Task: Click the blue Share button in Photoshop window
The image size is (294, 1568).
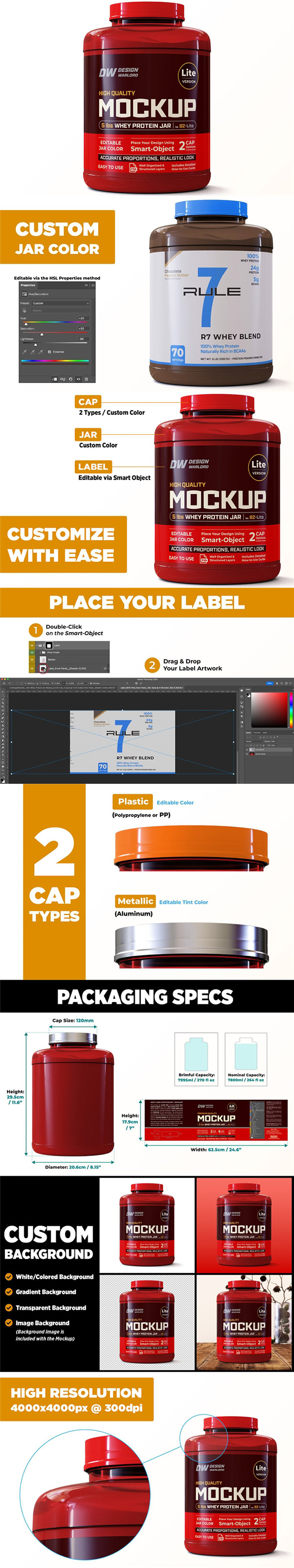Action: click(x=269, y=683)
